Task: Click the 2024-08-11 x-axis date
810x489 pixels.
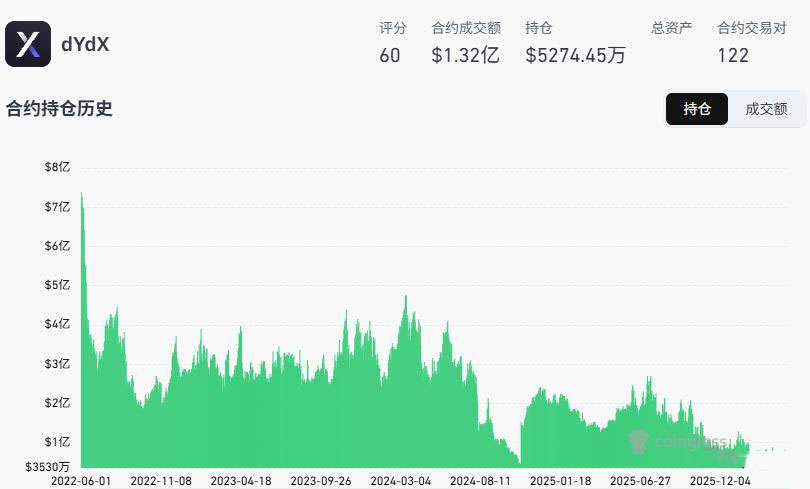Action: [x=480, y=481]
